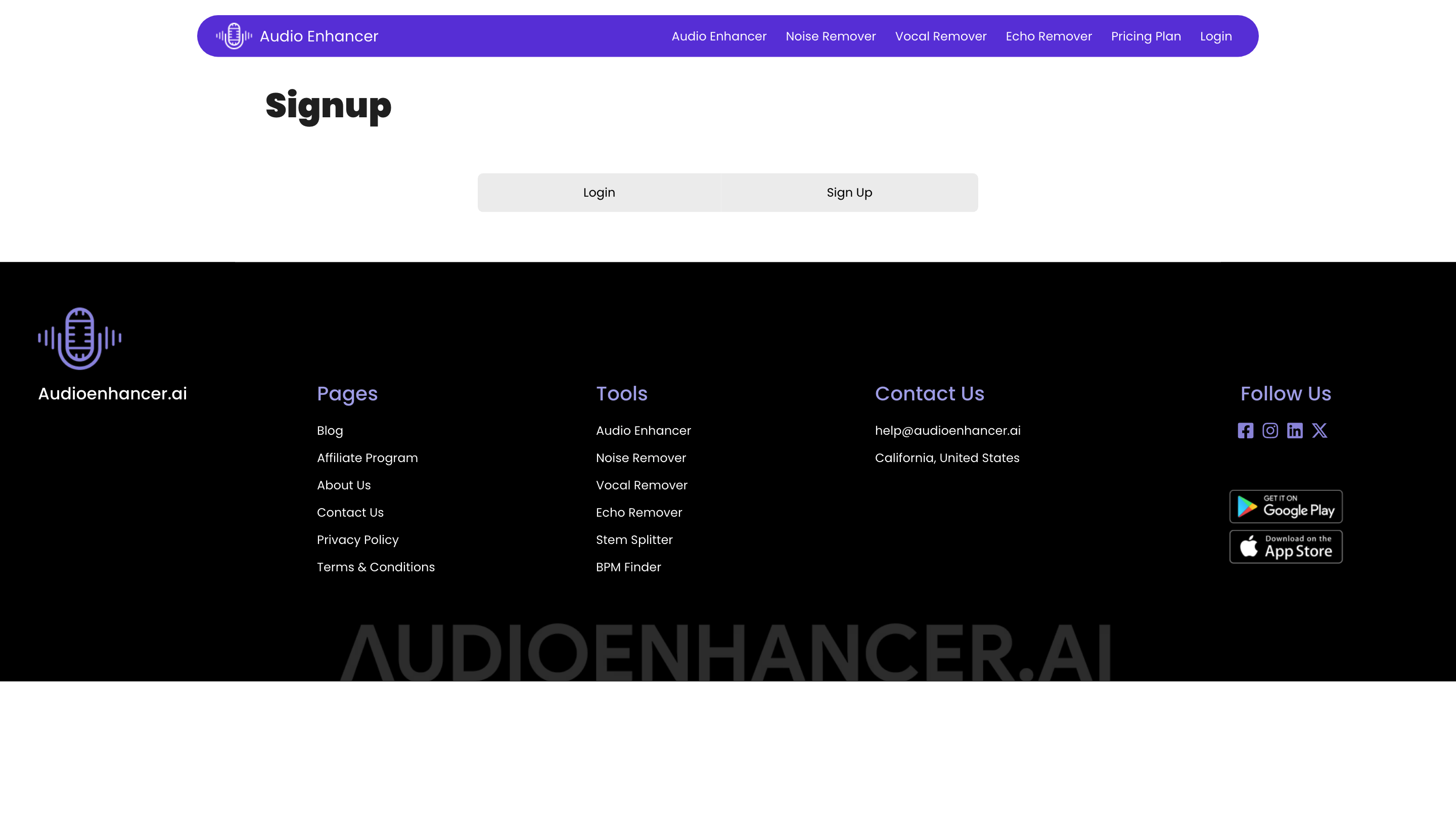Open the Affiliate Program link

[x=367, y=458]
